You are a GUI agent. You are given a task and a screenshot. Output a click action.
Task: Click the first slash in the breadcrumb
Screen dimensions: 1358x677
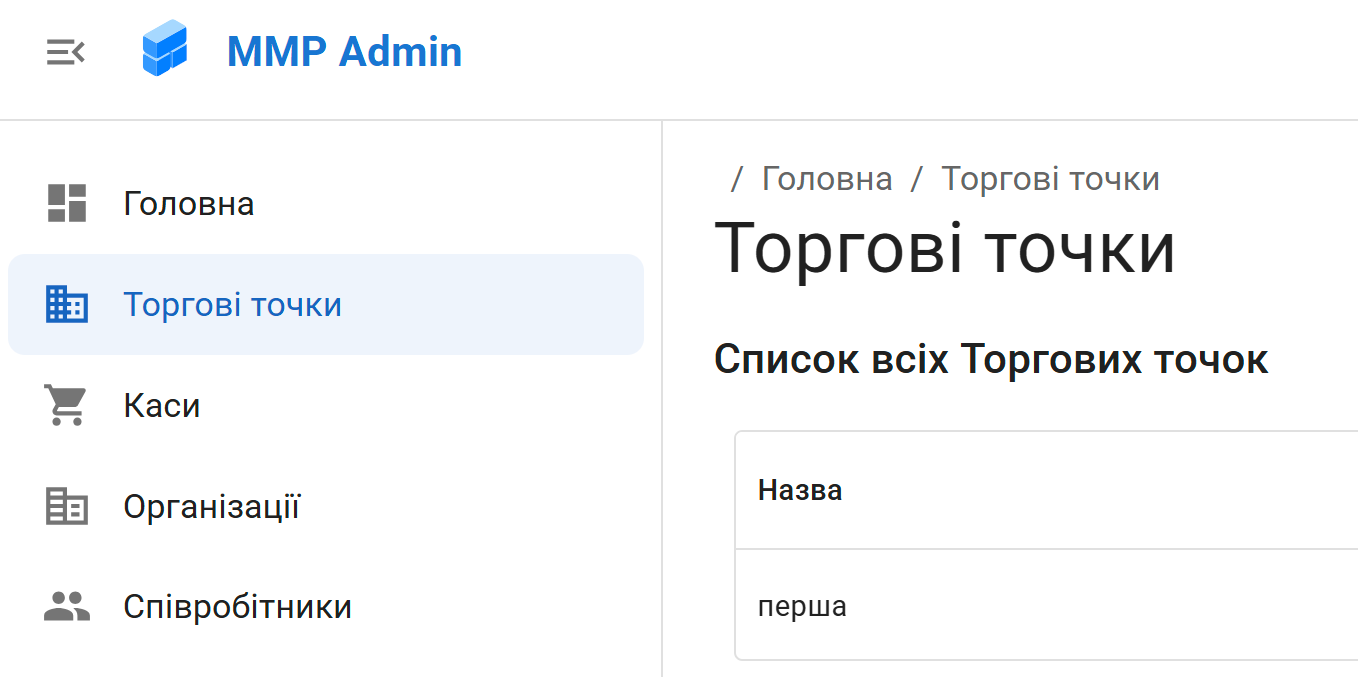(x=737, y=179)
